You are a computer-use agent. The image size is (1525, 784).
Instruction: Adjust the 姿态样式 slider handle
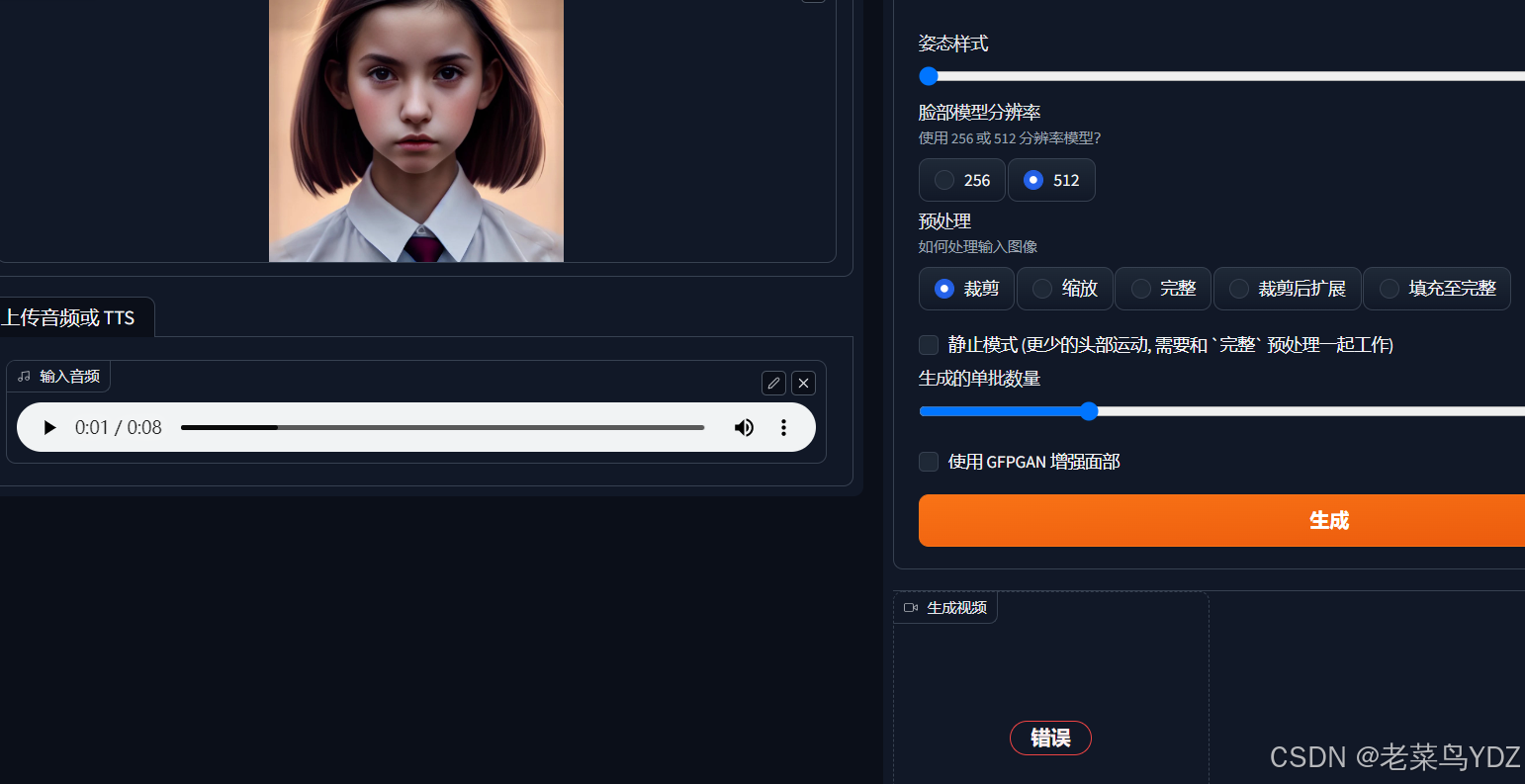click(928, 76)
